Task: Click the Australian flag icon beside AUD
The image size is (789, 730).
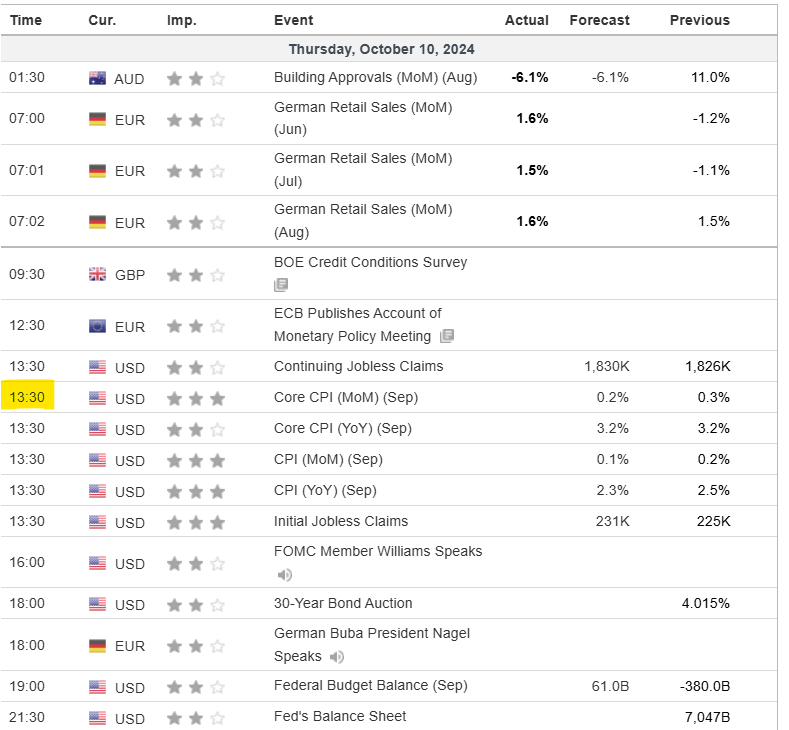Action: click(x=97, y=77)
